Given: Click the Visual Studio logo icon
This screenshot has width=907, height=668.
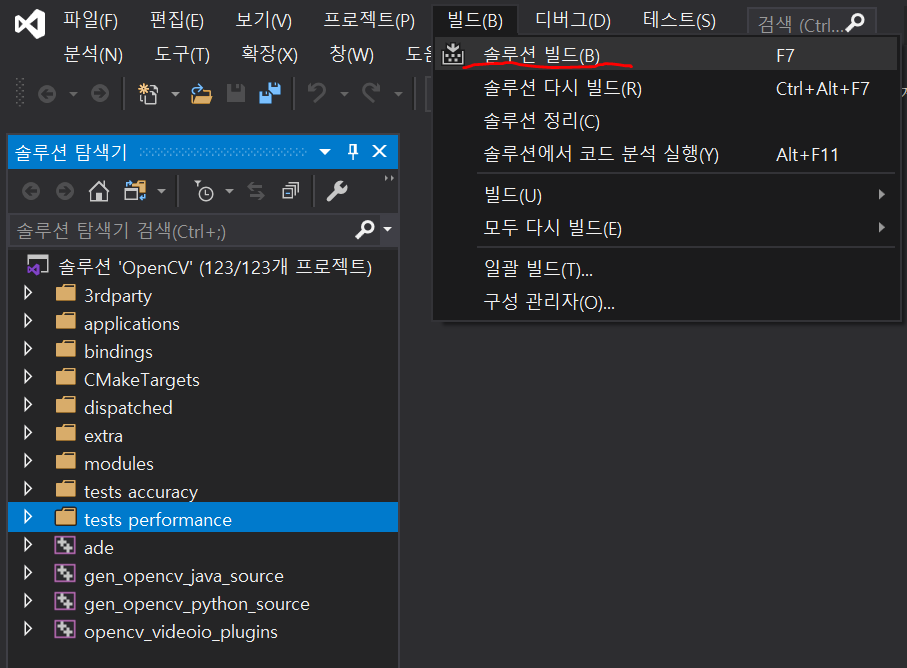Looking at the screenshot, I should click(30, 24).
